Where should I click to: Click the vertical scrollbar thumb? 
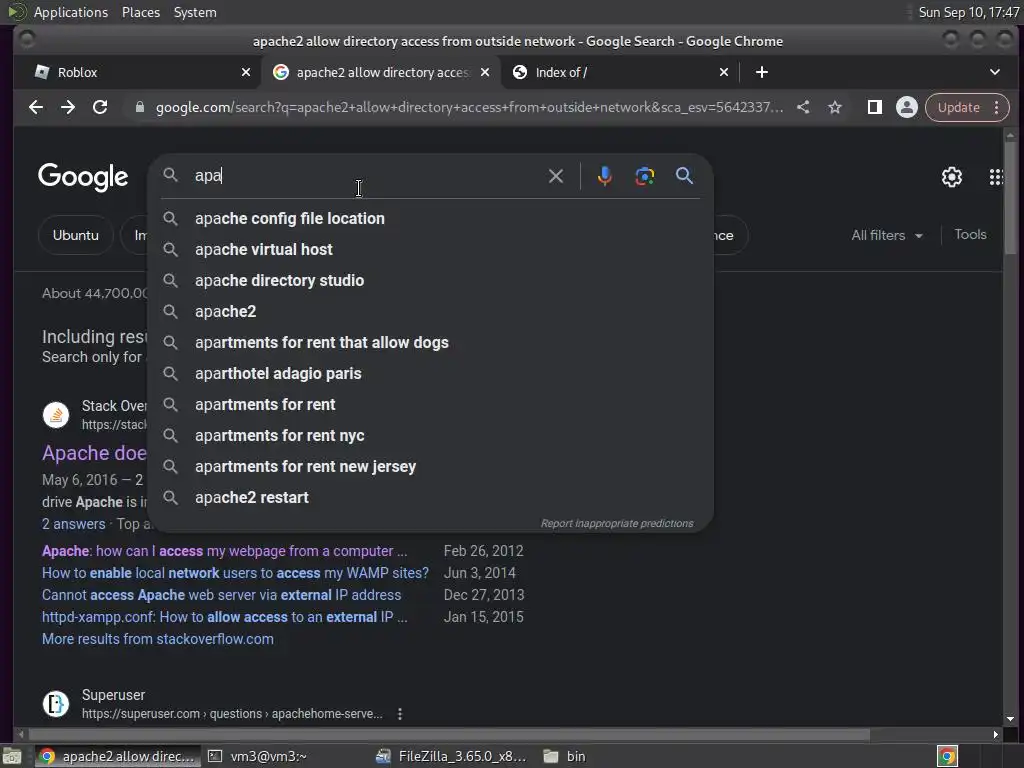(x=1010, y=196)
